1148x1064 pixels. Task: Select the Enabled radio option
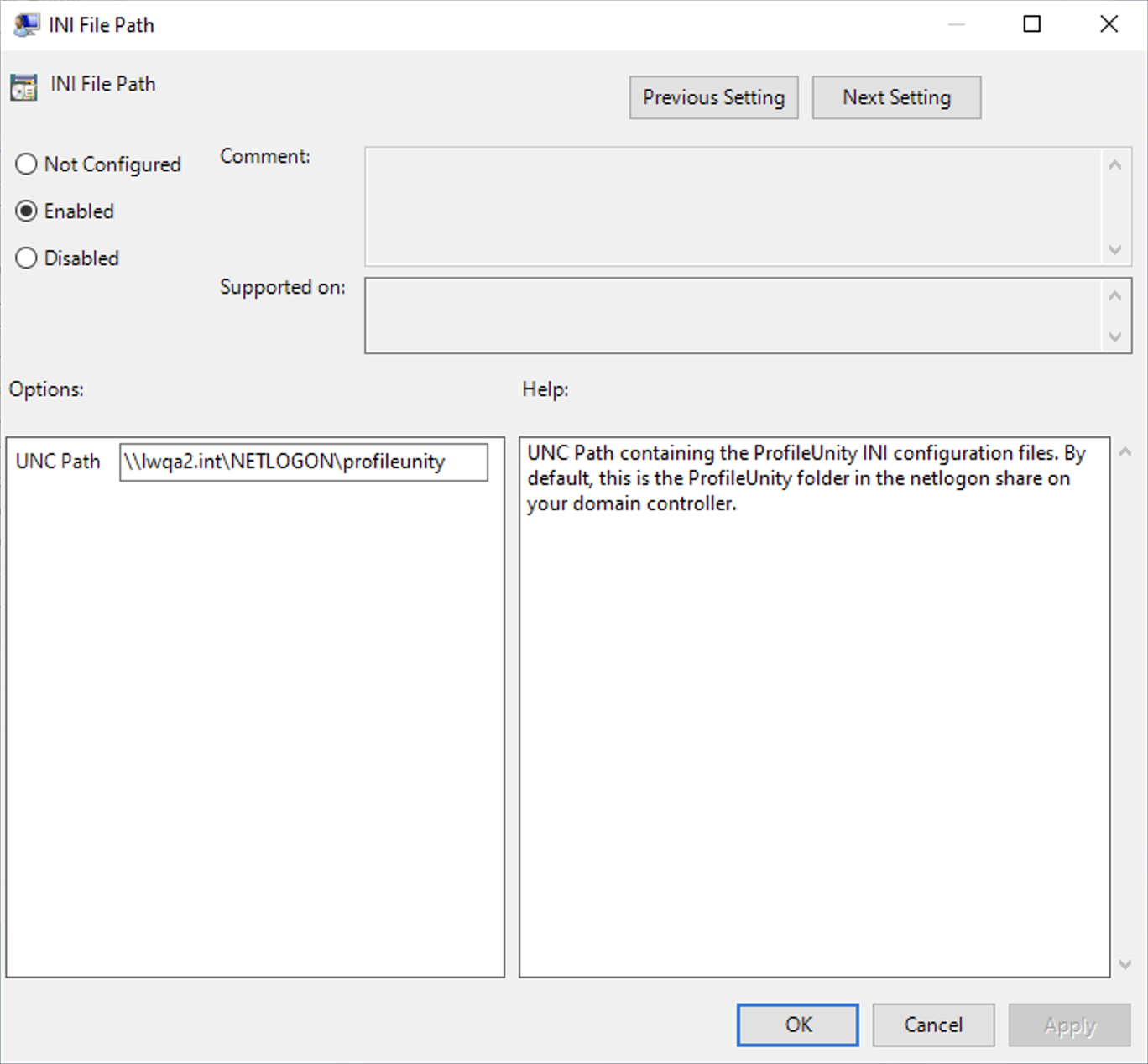[27, 211]
